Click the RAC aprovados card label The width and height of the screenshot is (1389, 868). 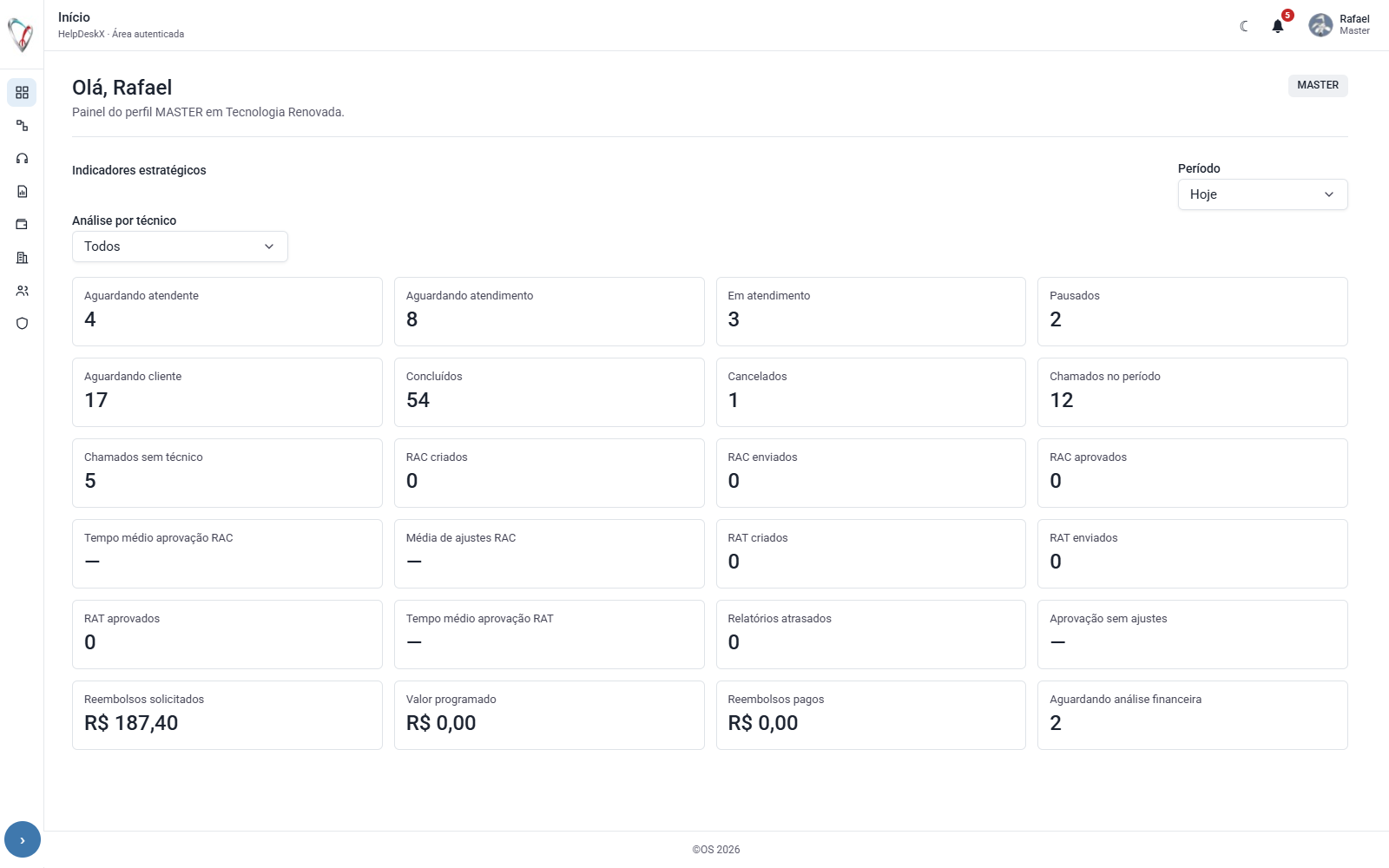click(x=1088, y=457)
